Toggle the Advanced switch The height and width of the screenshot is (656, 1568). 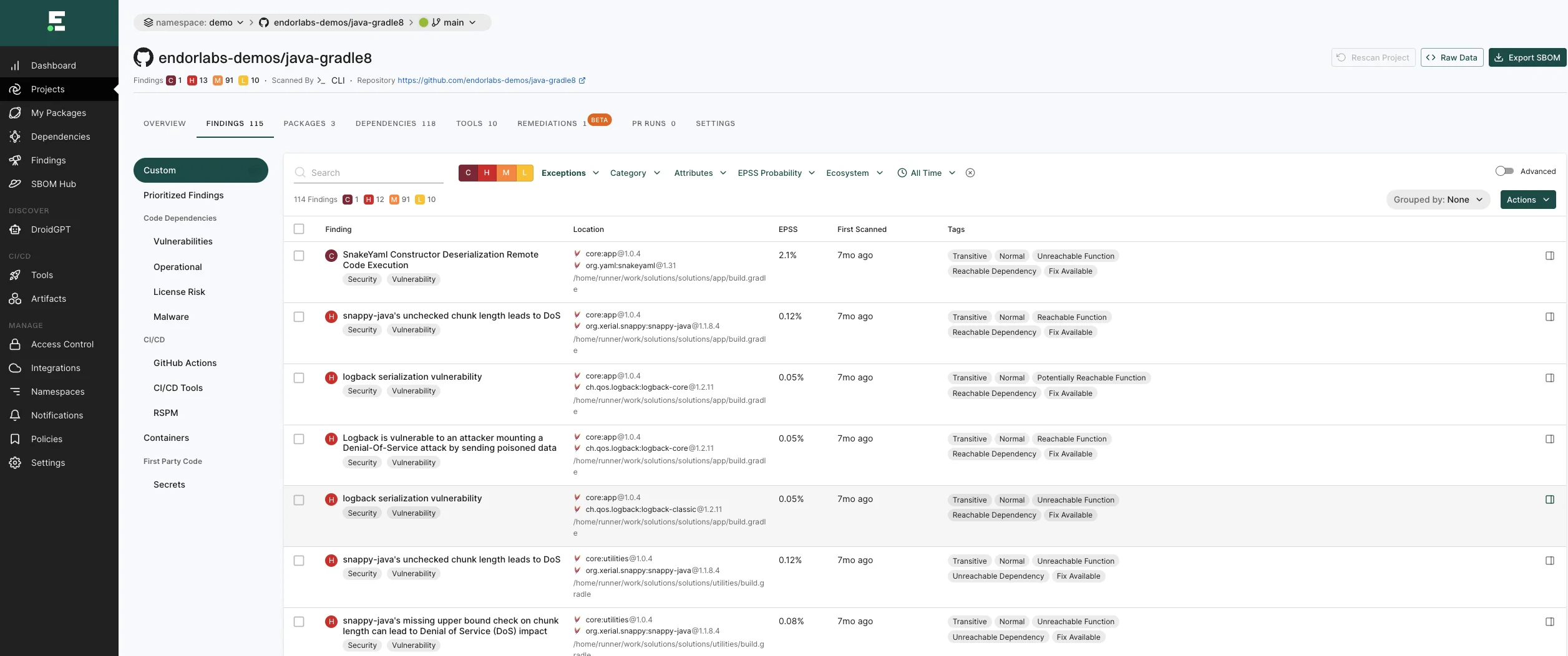[1504, 171]
